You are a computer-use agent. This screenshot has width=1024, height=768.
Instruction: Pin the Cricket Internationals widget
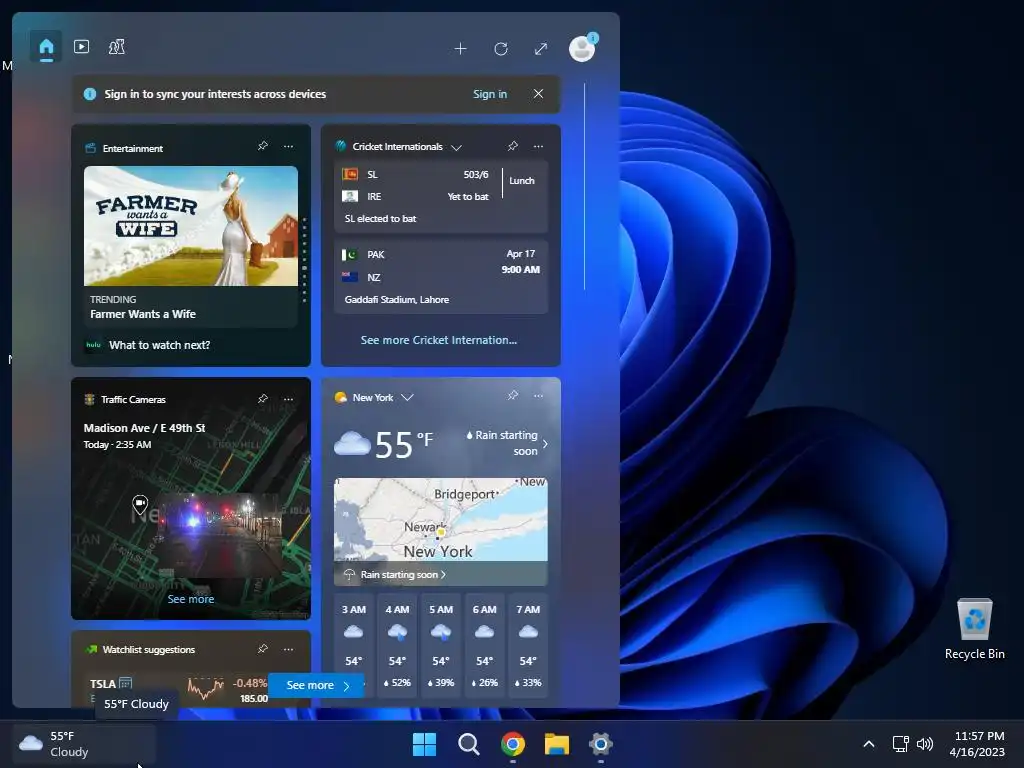pos(513,146)
